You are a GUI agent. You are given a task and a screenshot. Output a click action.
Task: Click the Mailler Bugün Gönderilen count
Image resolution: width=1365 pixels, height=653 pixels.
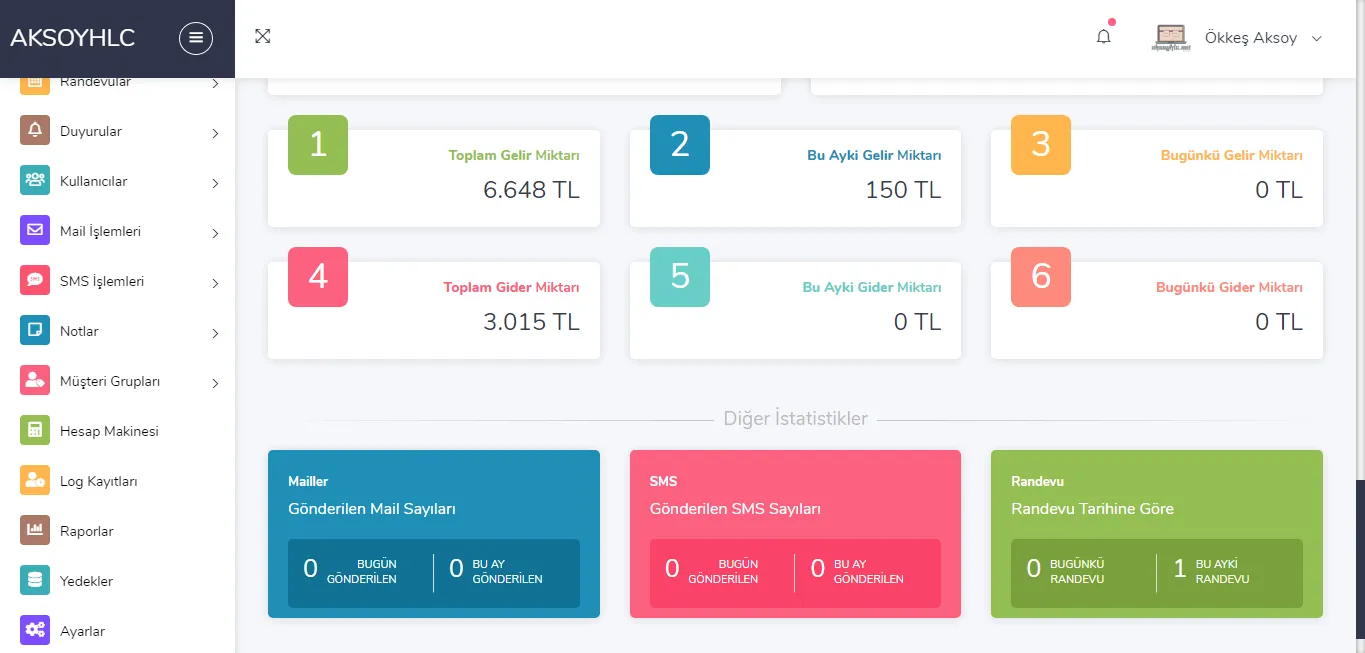point(311,569)
